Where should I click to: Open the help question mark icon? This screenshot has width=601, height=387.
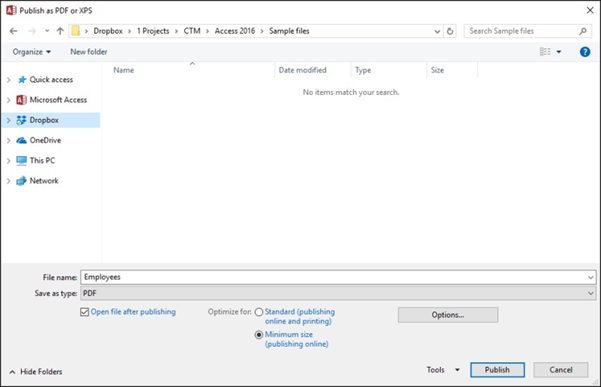click(585, 52)
